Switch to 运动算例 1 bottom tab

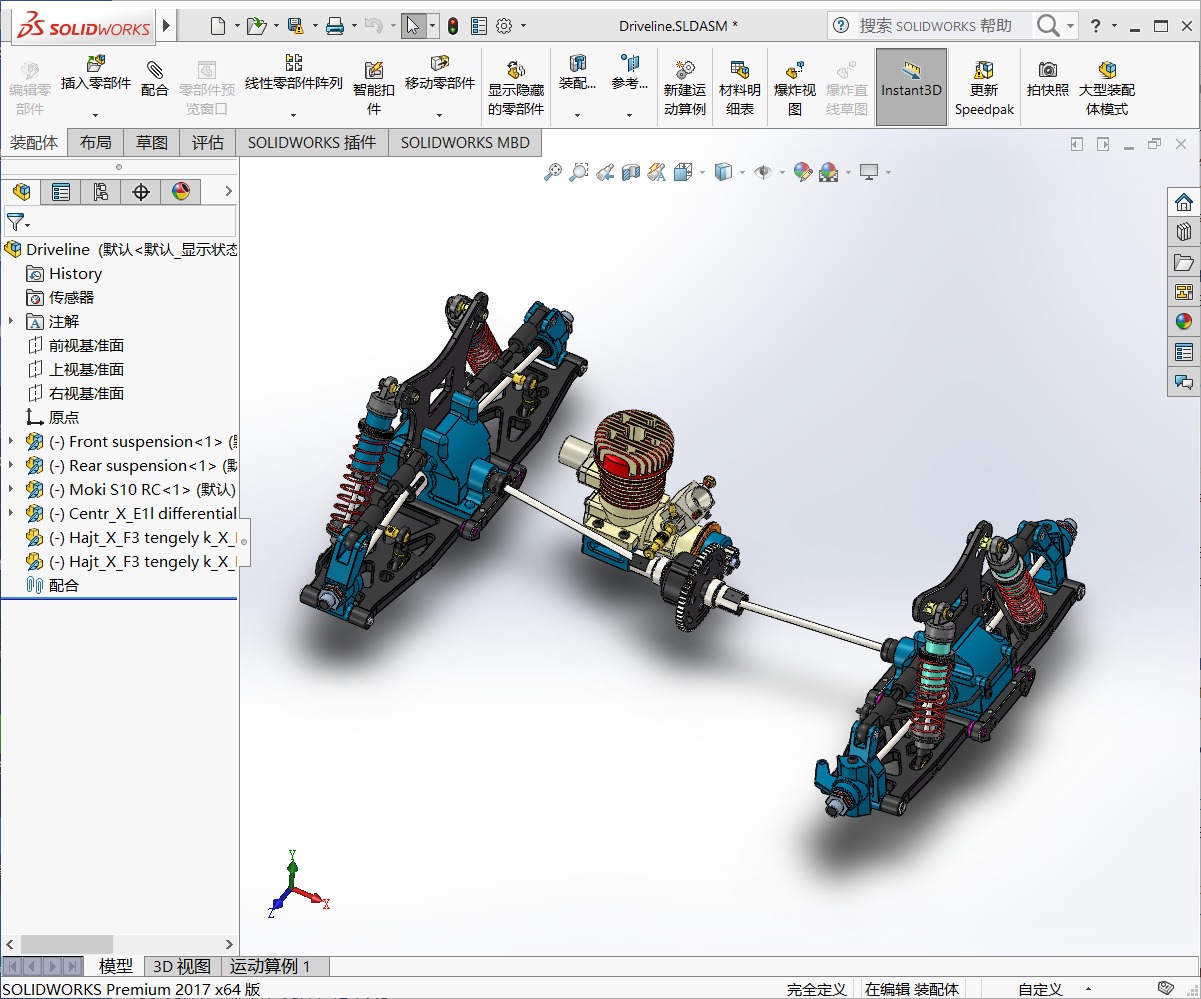(270, 966)
